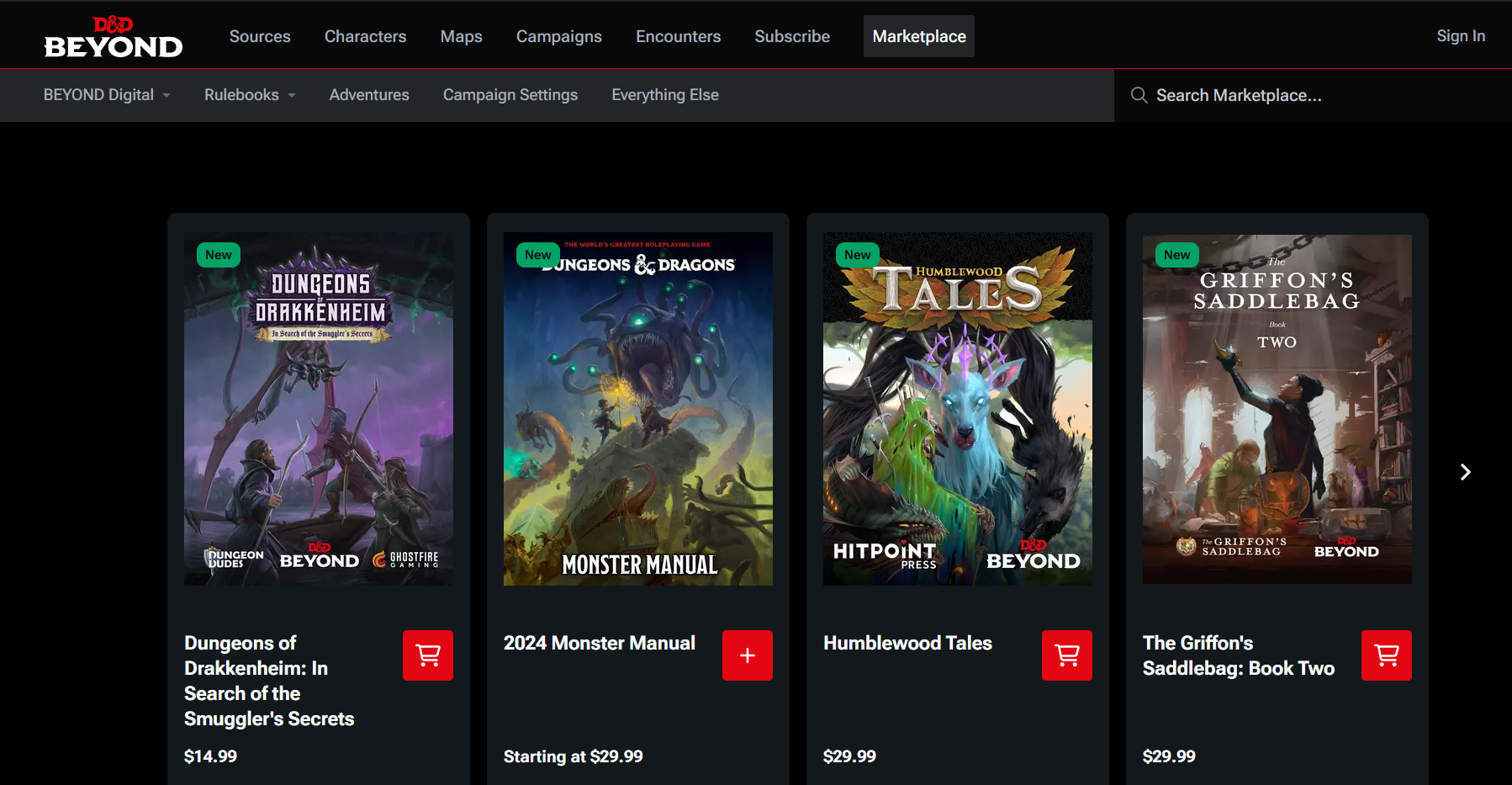This screenshot has width=1512, height=785.
Task: Add The Griffon's Saddlebag: Book Two to cart
Action: [x=1387, y=655]
